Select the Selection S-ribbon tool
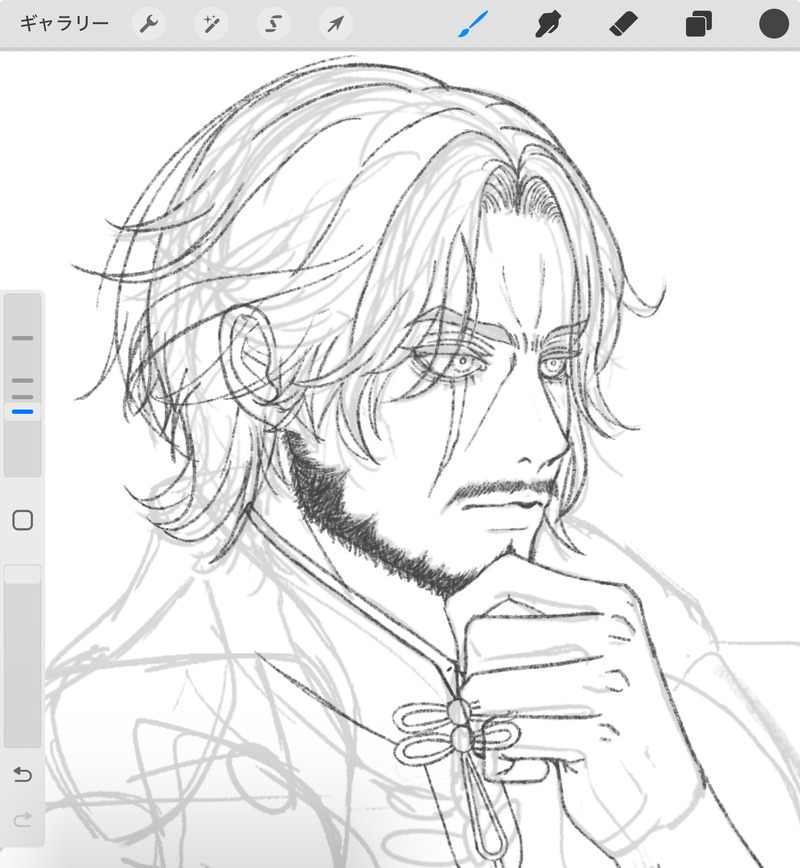Screen dimensions: 800x868 tap(273, 24)
